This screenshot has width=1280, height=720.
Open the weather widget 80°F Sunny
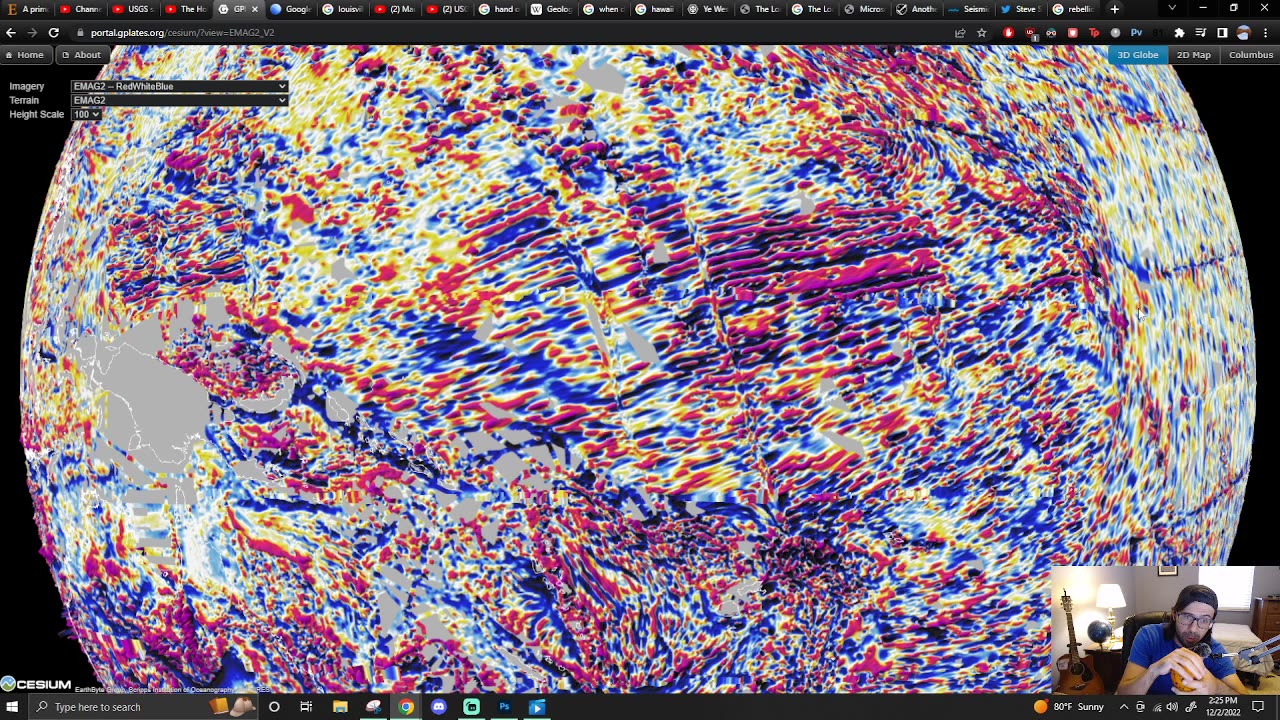coord(1068,707)
